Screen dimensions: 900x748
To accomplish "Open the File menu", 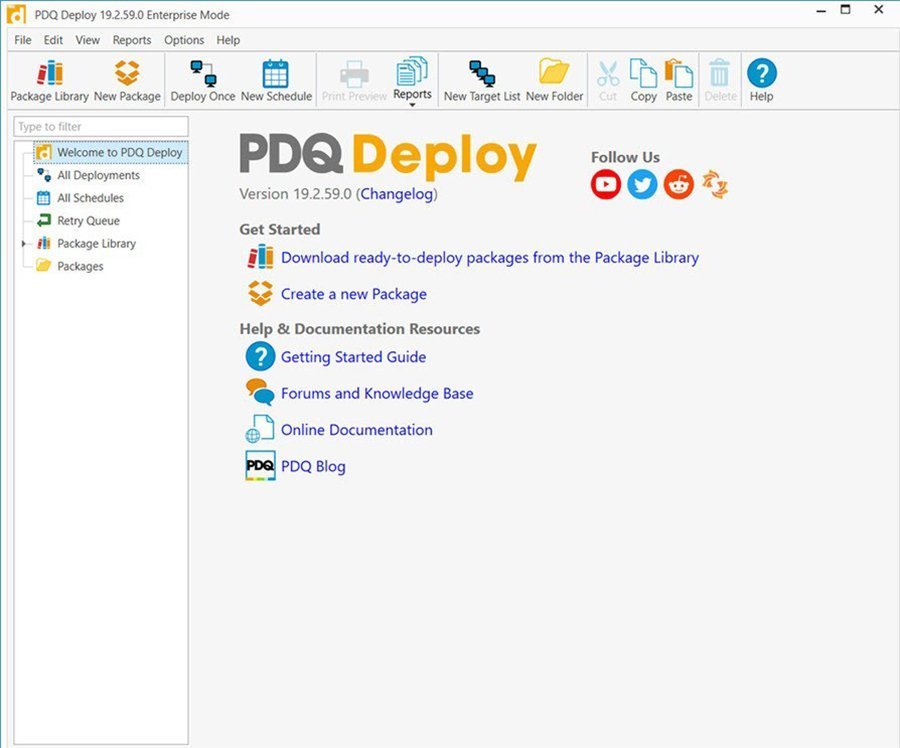I will 23,40.
